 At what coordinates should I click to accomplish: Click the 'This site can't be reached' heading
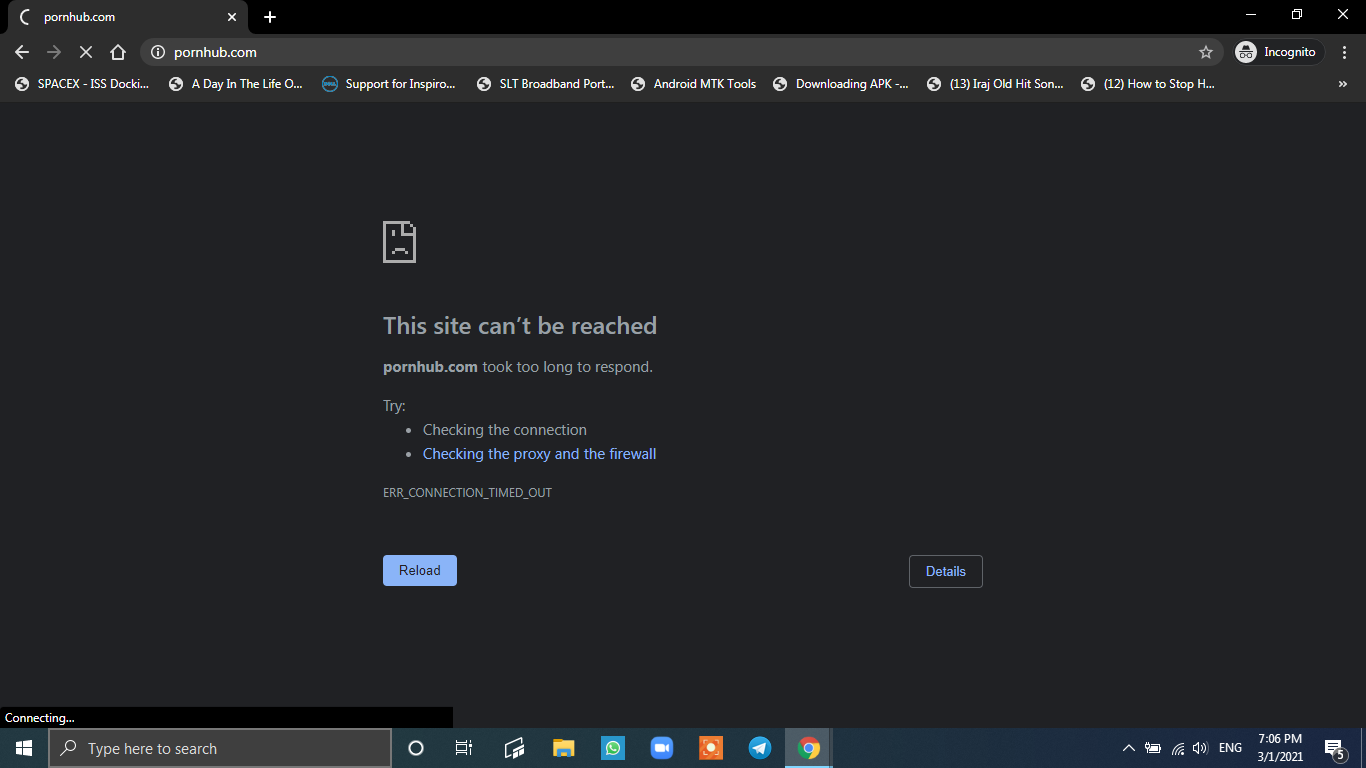point(520,326)
